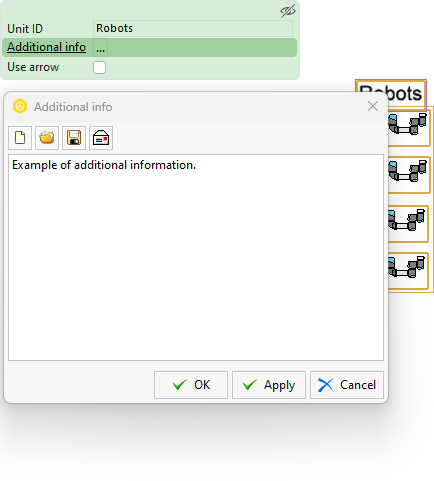Click the Apply button
Image resolution: width=434 pixels, height=481 pixels.
point(269,385)
